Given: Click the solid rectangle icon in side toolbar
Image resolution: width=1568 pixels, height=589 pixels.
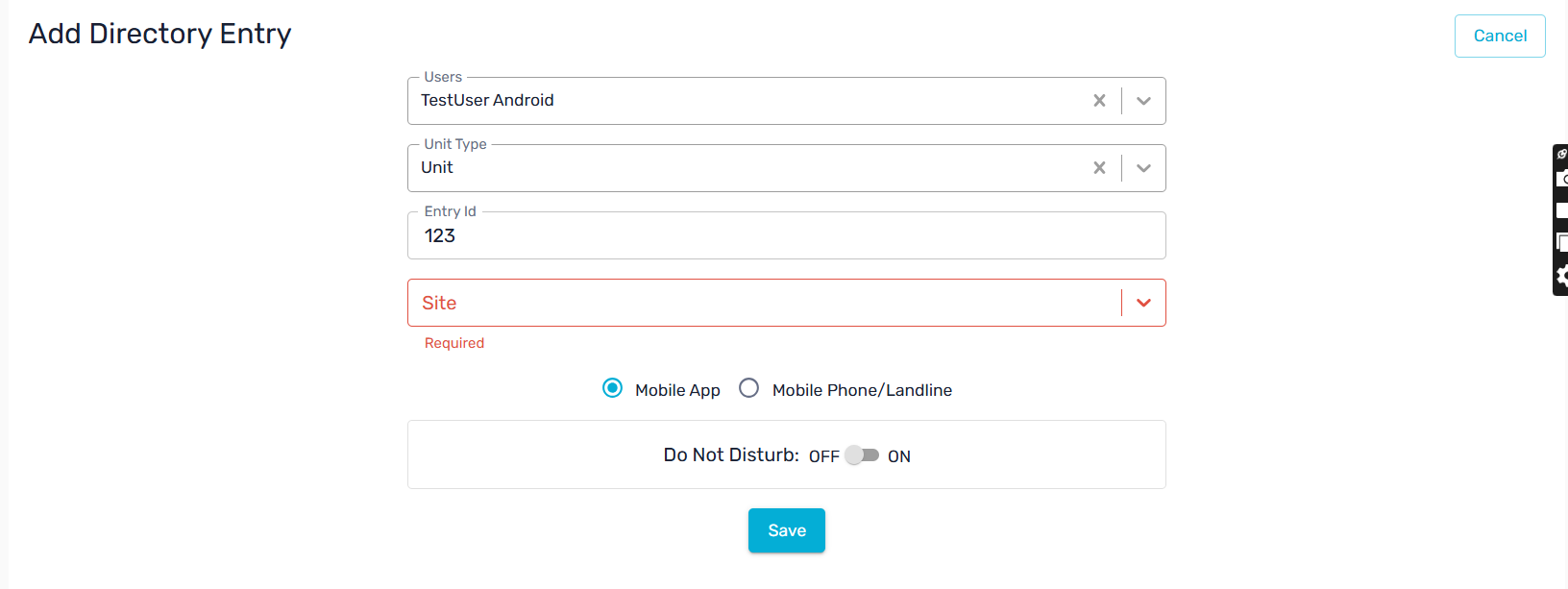Looking at the screenshot, I should click(1561, 210).
